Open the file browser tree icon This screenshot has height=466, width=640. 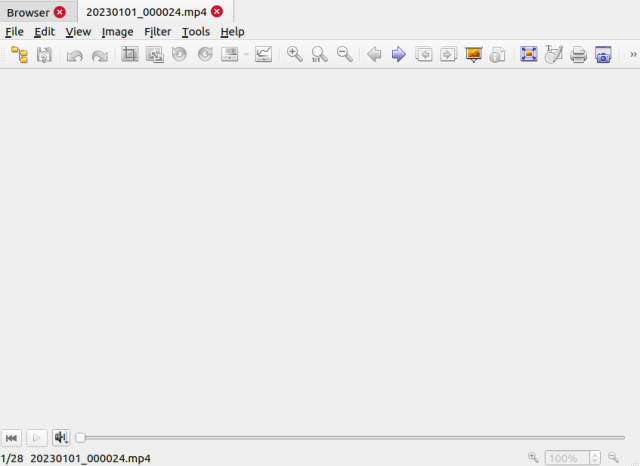(x=19, y=54)
